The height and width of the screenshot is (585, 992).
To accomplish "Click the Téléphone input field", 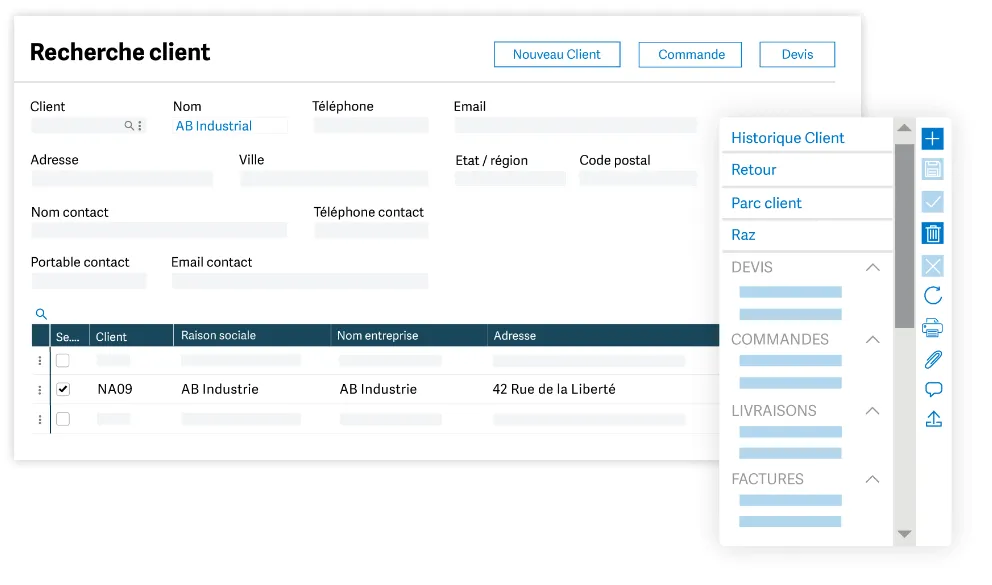I will click(x=371, y=125).
